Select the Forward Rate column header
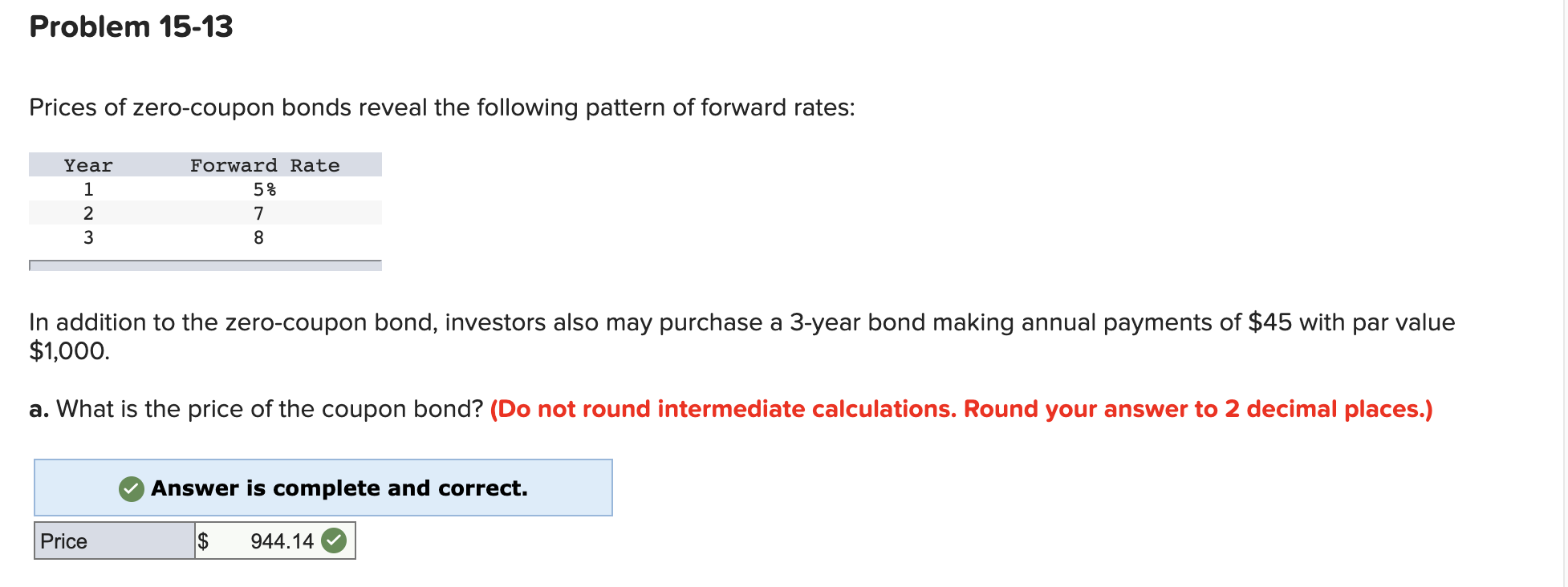The height and width of the screenshot is (587, 1568). [x=265, y=165]
